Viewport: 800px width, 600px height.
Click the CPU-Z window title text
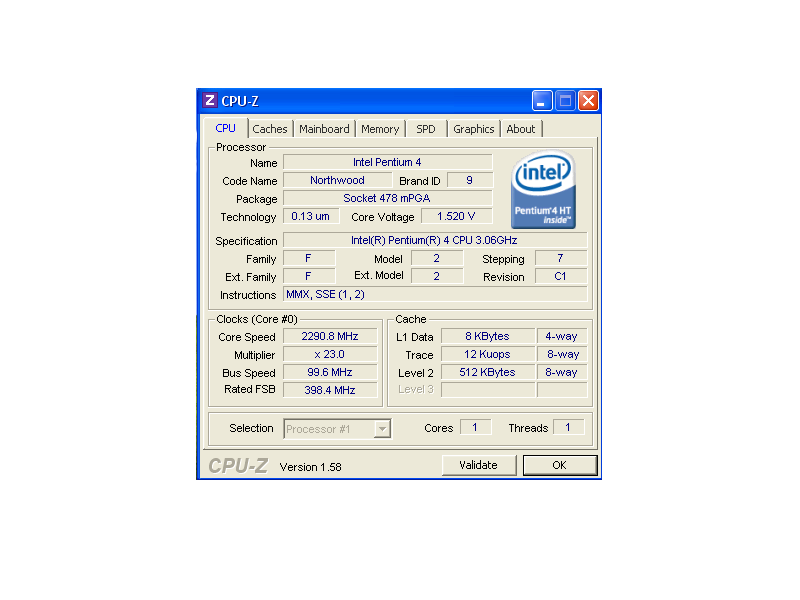(x=240, y=101)
